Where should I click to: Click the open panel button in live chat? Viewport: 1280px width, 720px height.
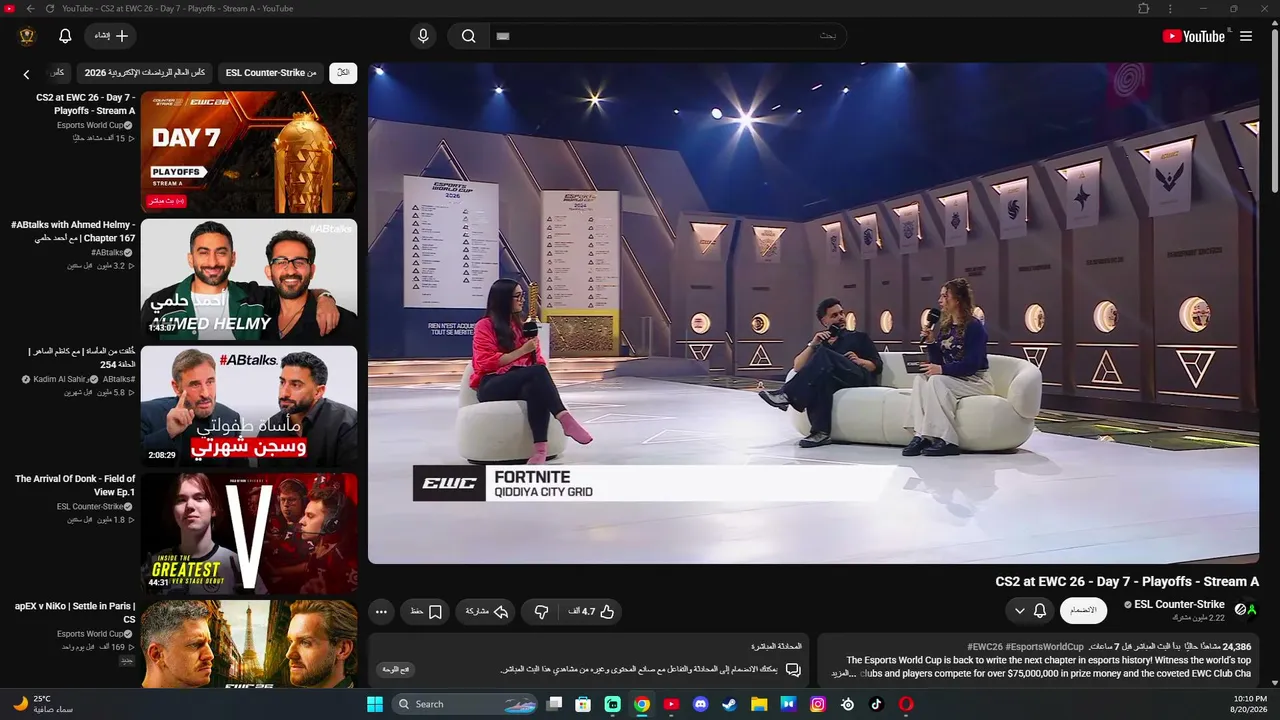click(x=397, y=669)
